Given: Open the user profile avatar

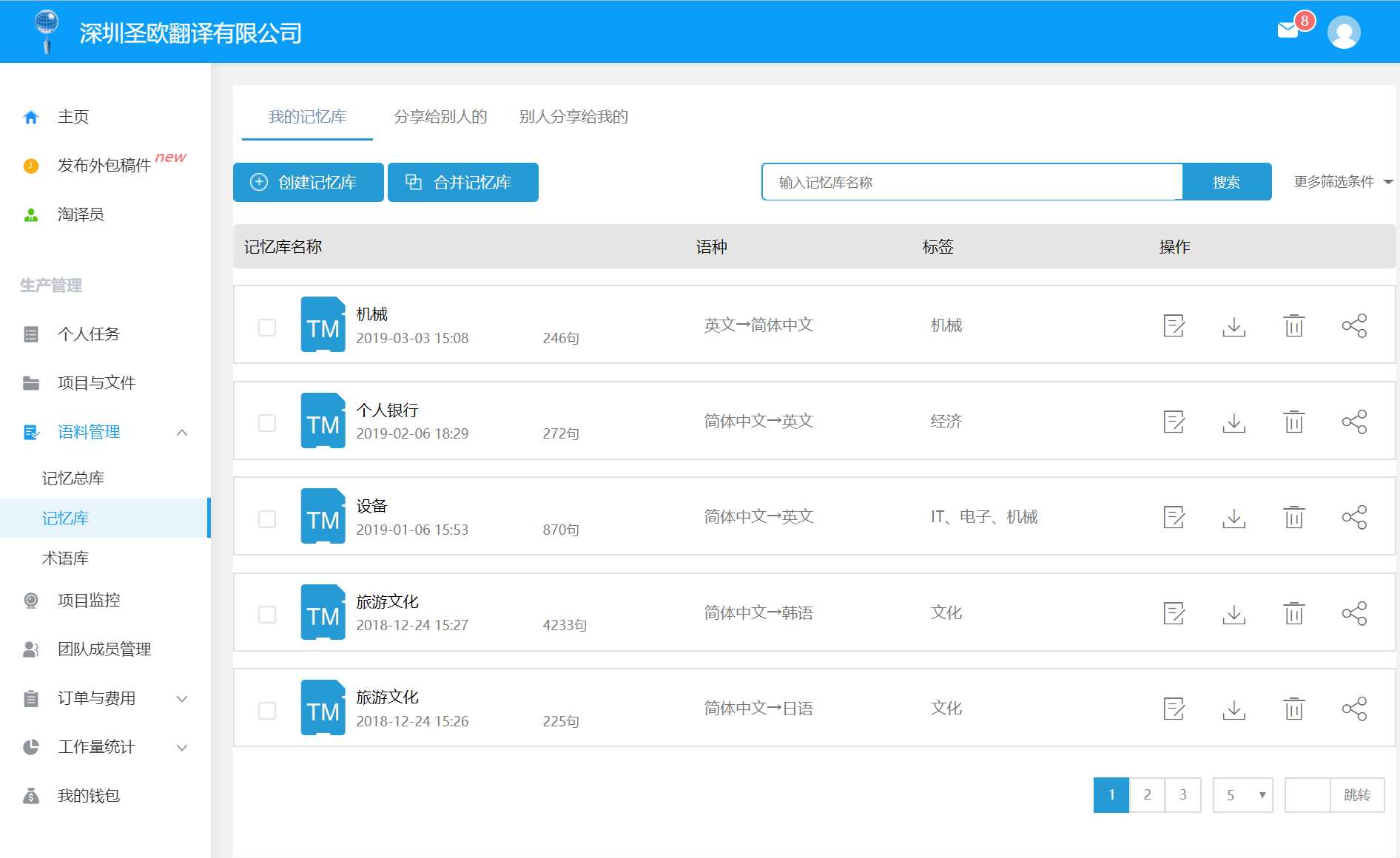Looking at the screenshot, I should pos(1344,33).
